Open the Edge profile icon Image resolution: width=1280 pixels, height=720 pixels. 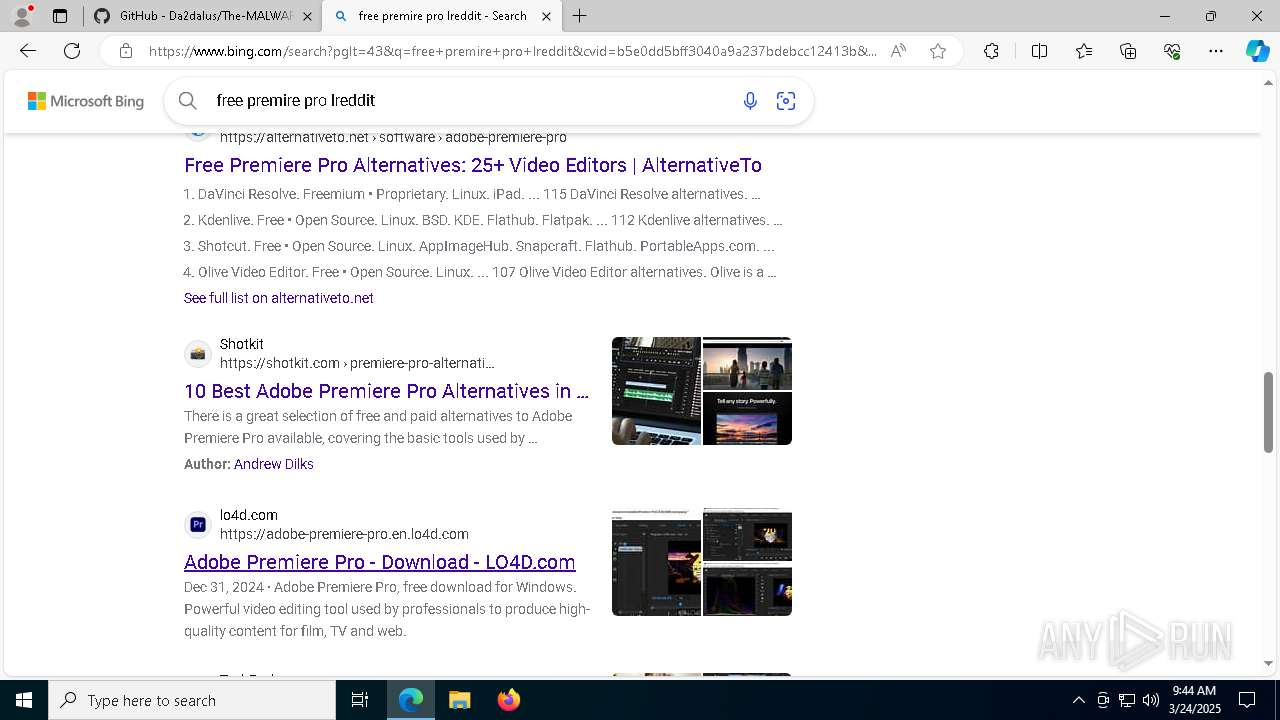[x=22, y=16]
